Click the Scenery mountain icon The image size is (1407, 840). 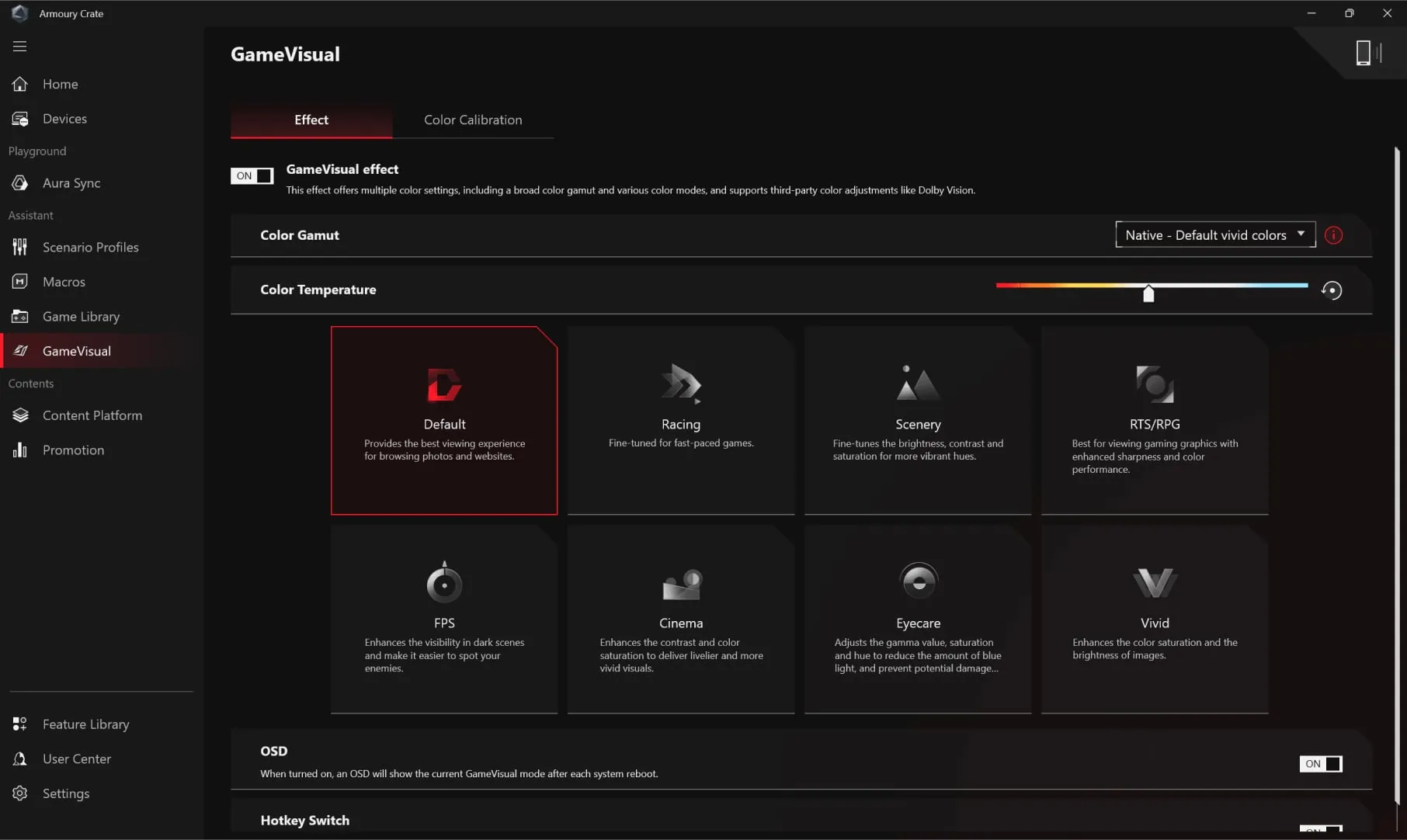point(918,383)
